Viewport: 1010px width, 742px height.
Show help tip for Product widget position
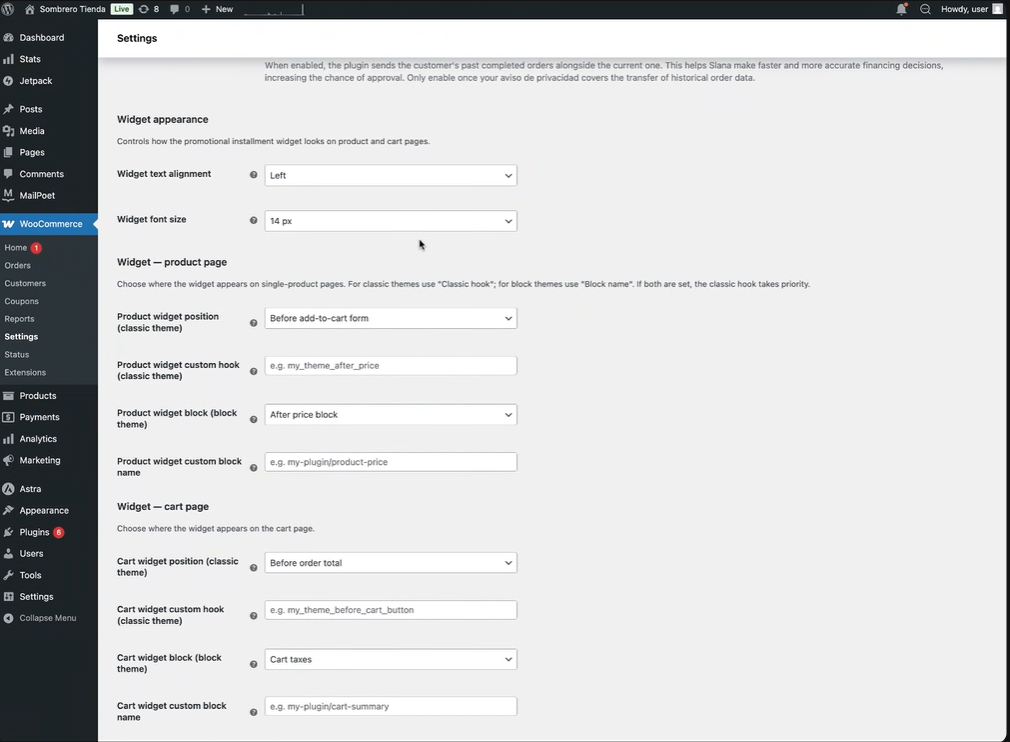tap(253, 323)
